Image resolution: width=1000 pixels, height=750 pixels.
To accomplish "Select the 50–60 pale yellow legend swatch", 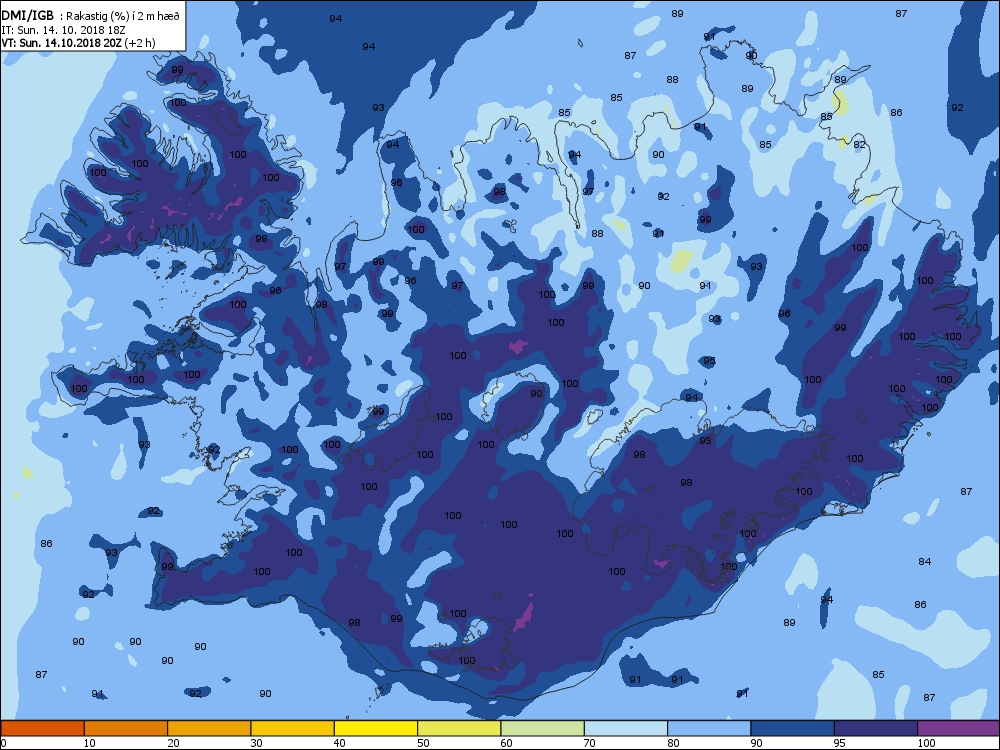I will point(459,728).
